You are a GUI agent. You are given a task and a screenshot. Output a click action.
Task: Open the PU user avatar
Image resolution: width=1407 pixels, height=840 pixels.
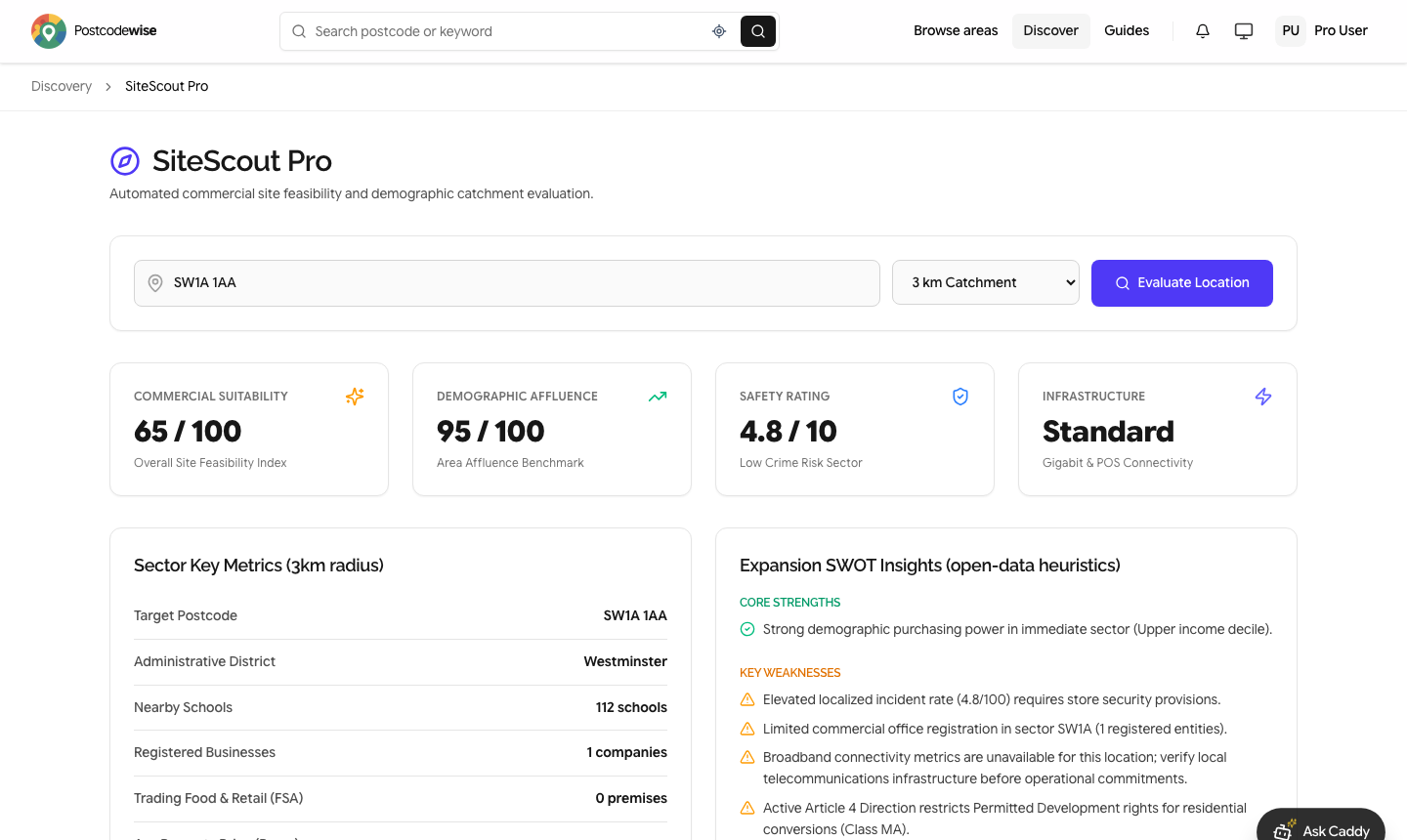click(x=1291, y=31)
